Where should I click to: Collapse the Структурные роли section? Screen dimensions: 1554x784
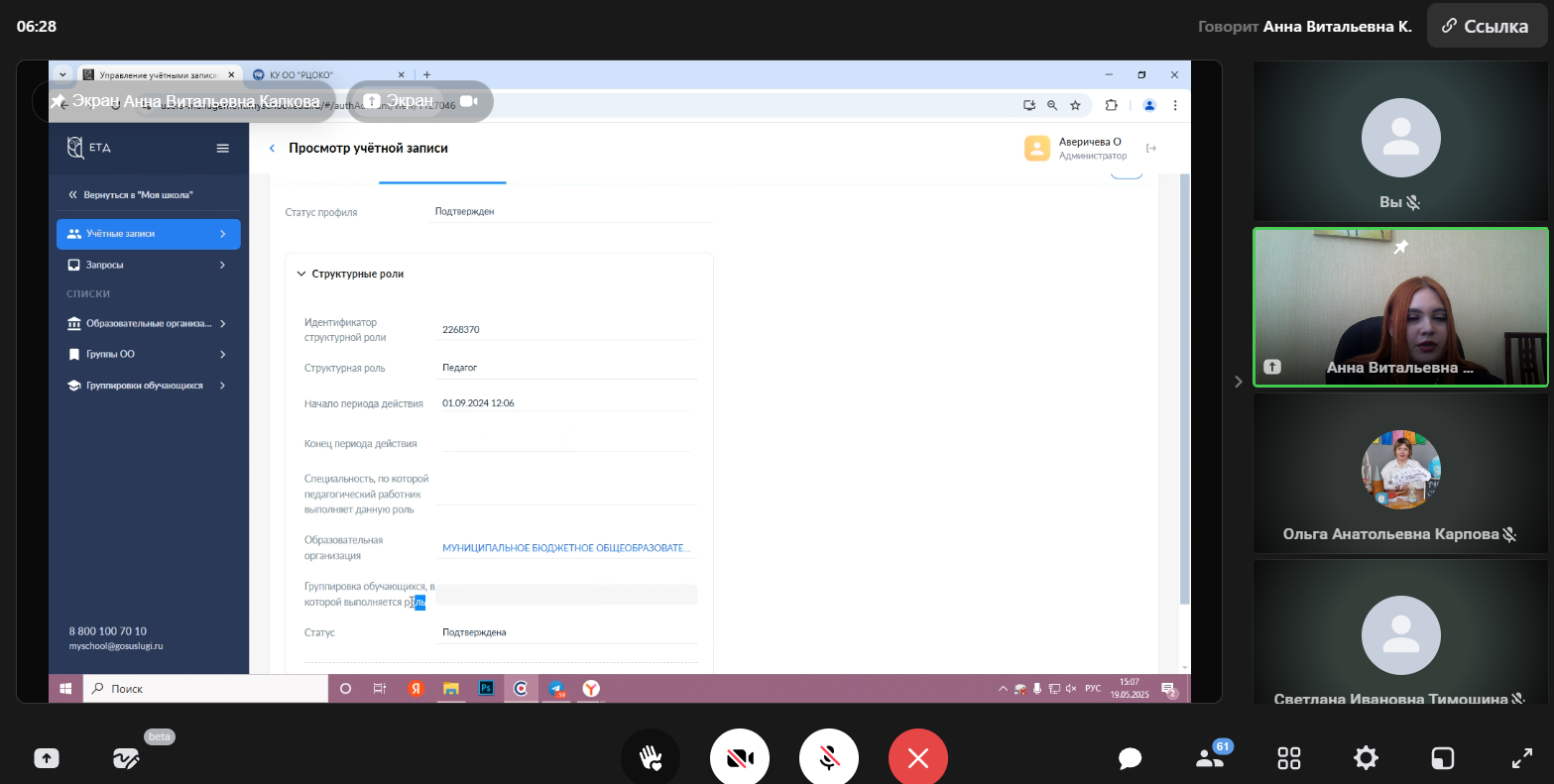[301, 274]
